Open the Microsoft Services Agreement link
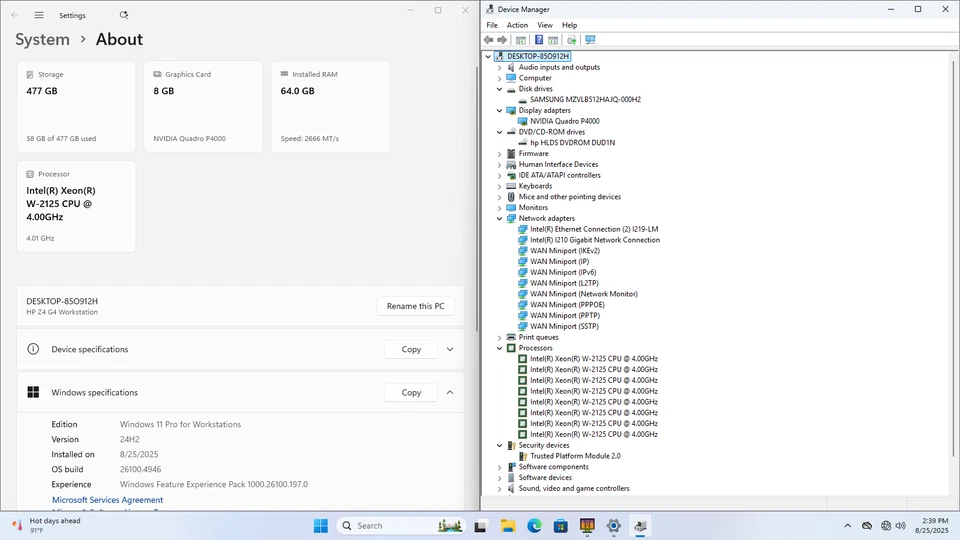Image resolution: width=960 pixels, height=540 pixels. (107, 500)
